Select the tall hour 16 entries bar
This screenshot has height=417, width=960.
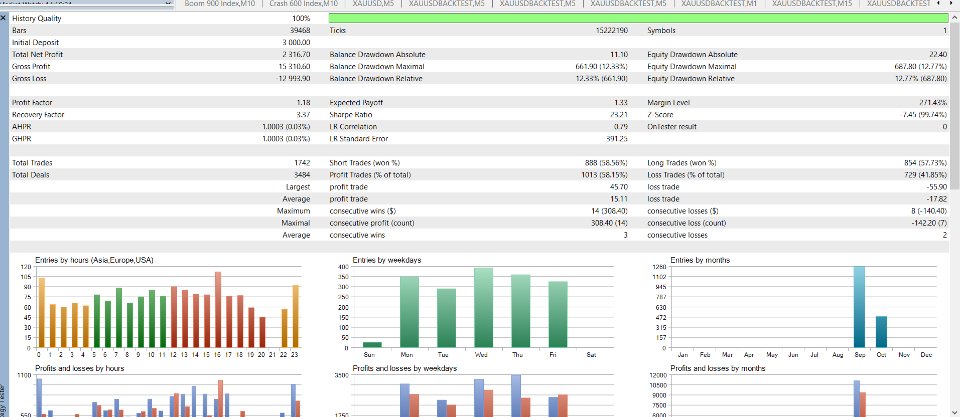[x=218, y=310]
